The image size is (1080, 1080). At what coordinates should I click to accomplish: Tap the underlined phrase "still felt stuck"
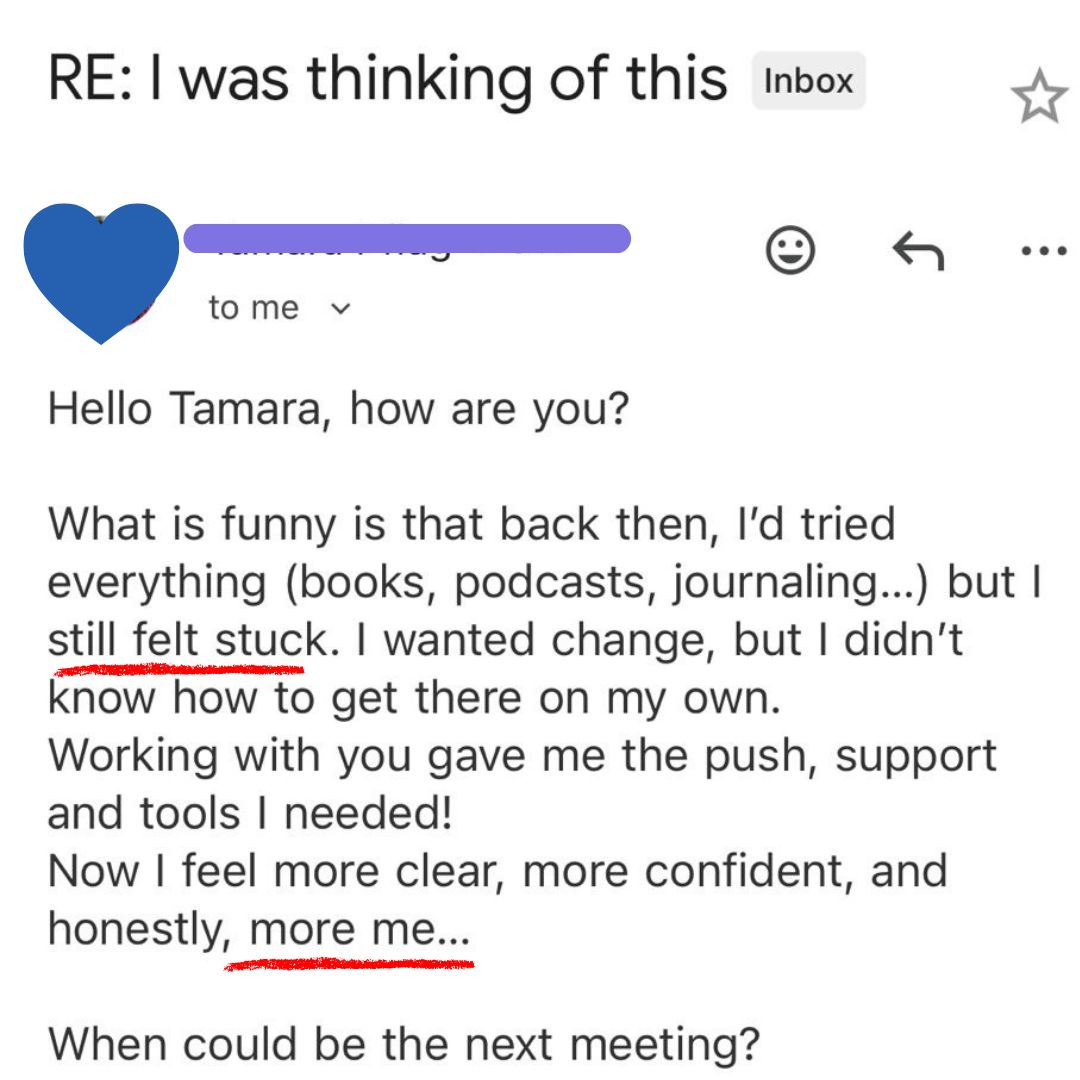pyautogui.click(x=187, y=640)
